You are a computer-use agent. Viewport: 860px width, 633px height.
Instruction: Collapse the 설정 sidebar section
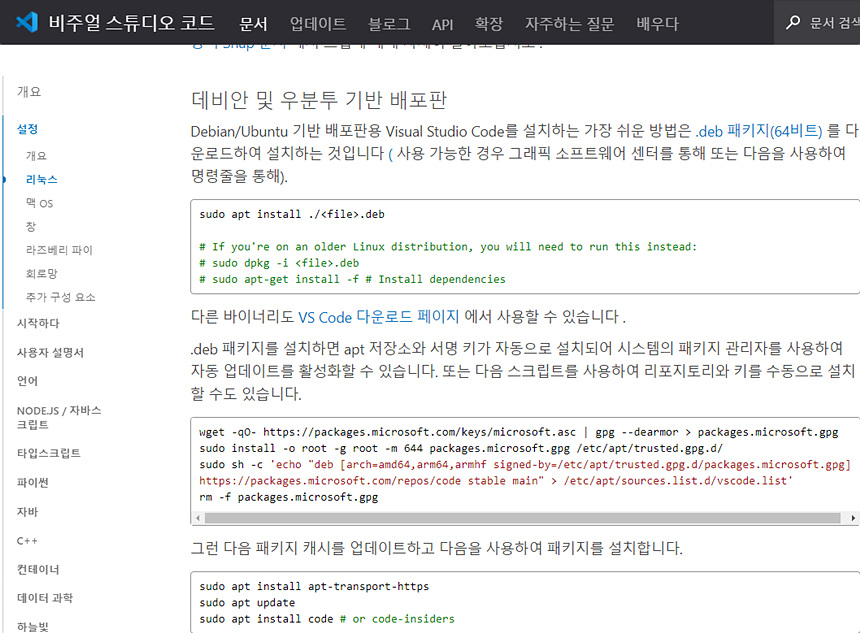click(27, 129)
